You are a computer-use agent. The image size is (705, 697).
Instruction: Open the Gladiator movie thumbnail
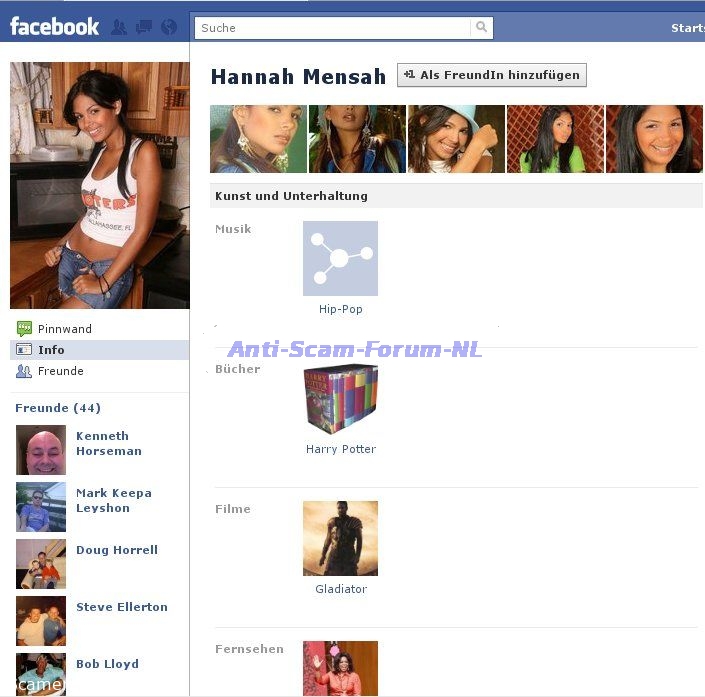(340, 538)
